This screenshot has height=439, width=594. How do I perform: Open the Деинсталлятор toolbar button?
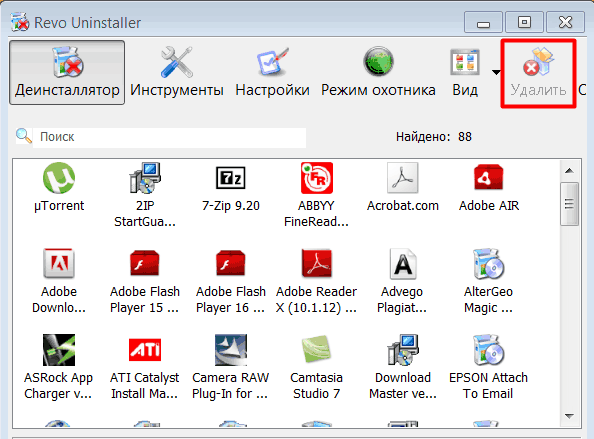(x=67, y=72)
